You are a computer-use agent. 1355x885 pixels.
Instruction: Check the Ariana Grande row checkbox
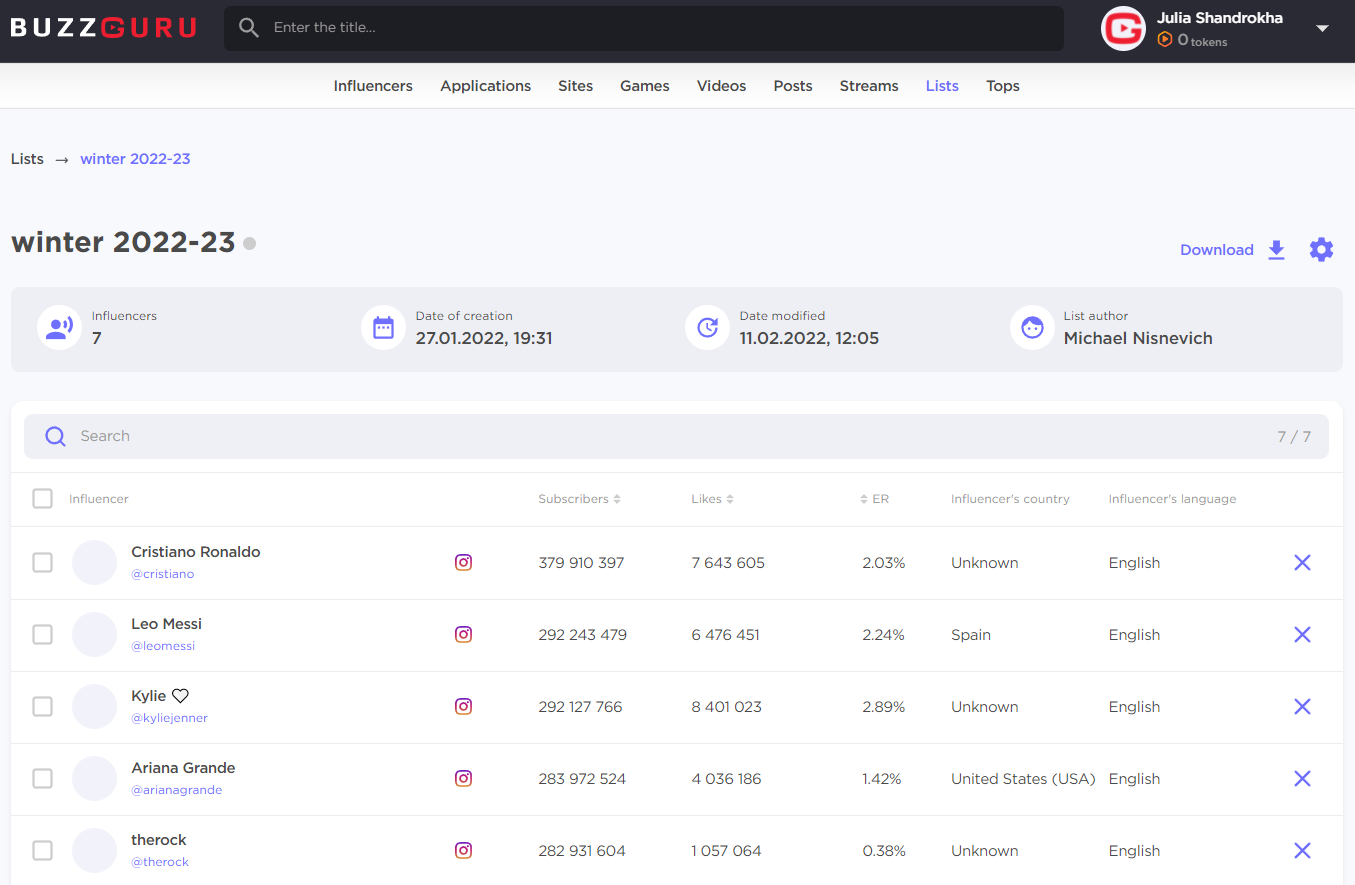(42, 779)
